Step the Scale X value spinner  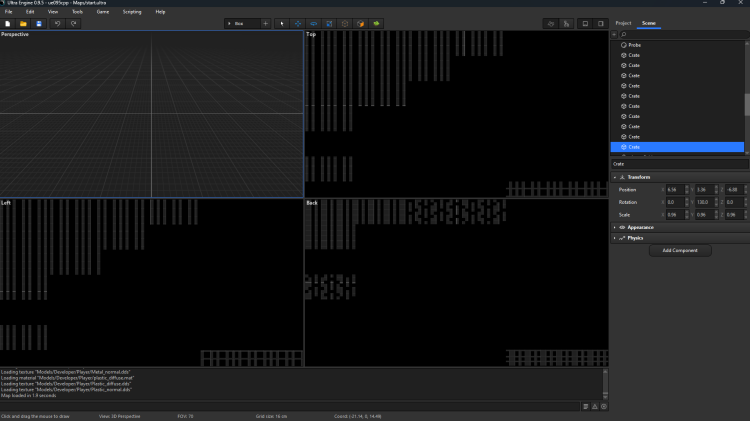point(687,215)
